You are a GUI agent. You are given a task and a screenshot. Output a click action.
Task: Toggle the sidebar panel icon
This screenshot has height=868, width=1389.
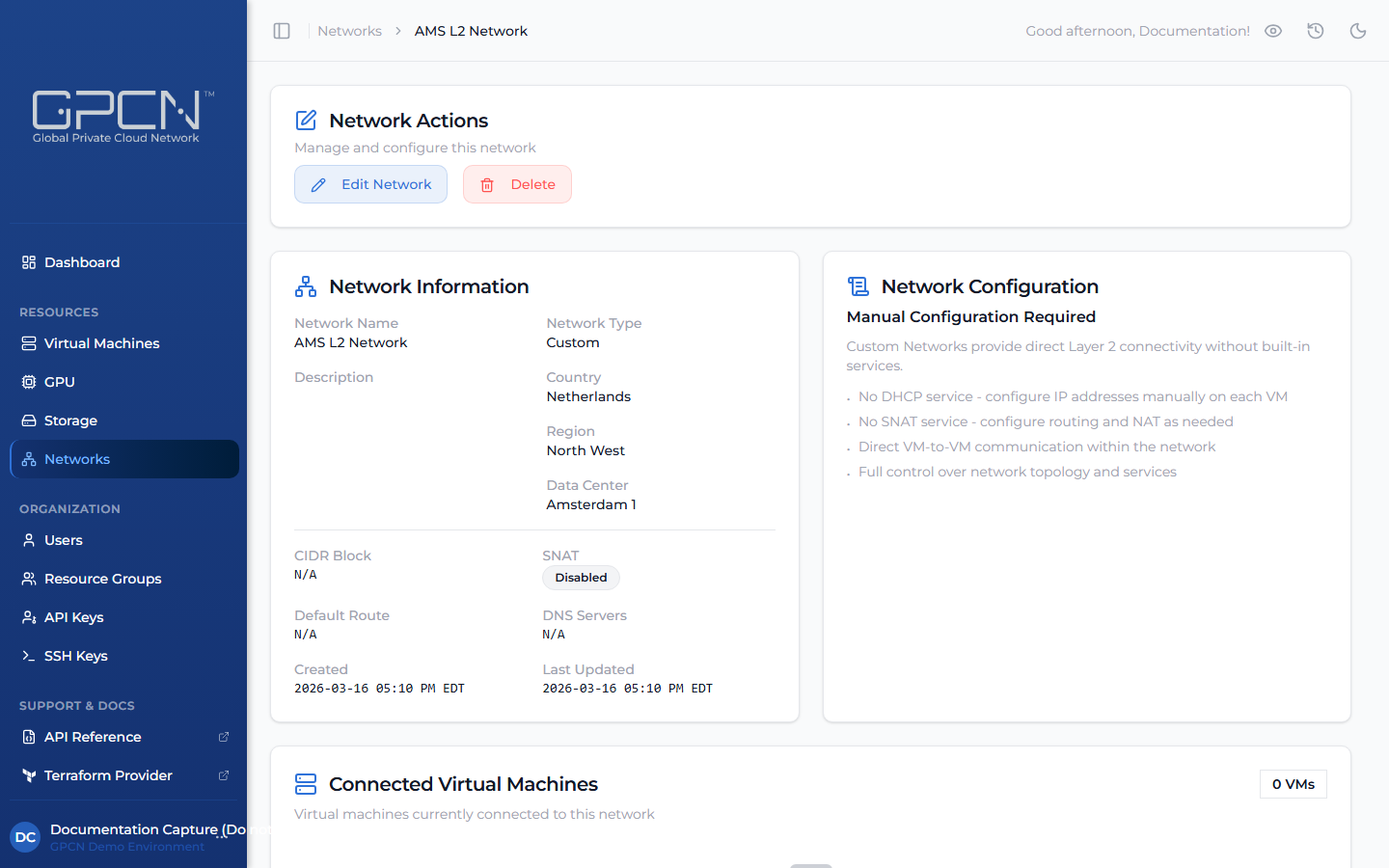282,31
